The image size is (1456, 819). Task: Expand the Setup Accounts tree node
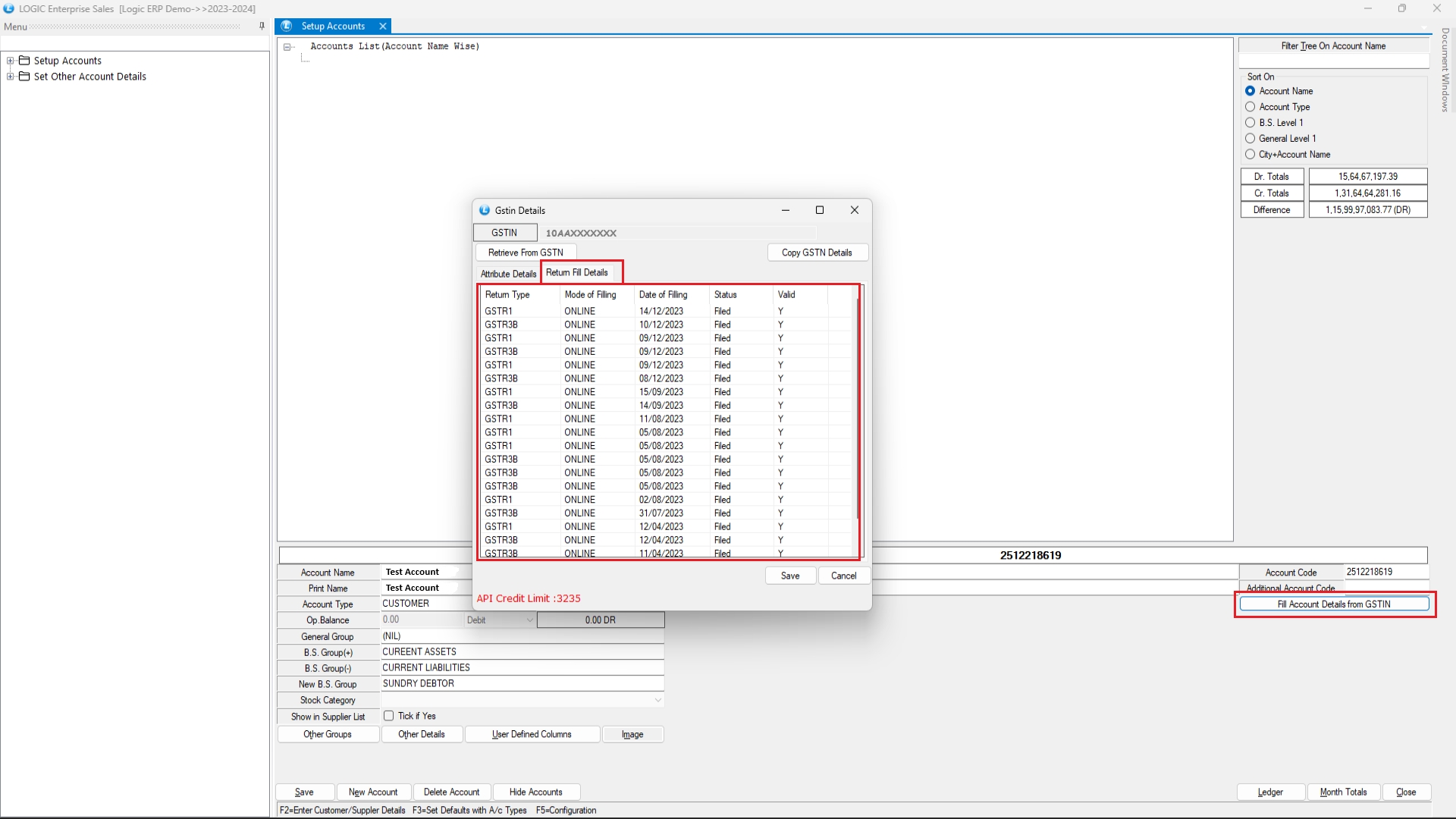(10, 61)
